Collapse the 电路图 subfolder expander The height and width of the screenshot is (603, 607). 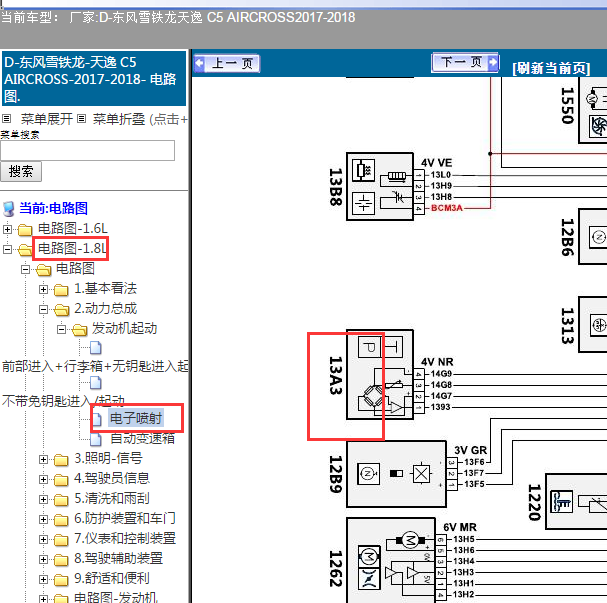(x=25, y=269)
